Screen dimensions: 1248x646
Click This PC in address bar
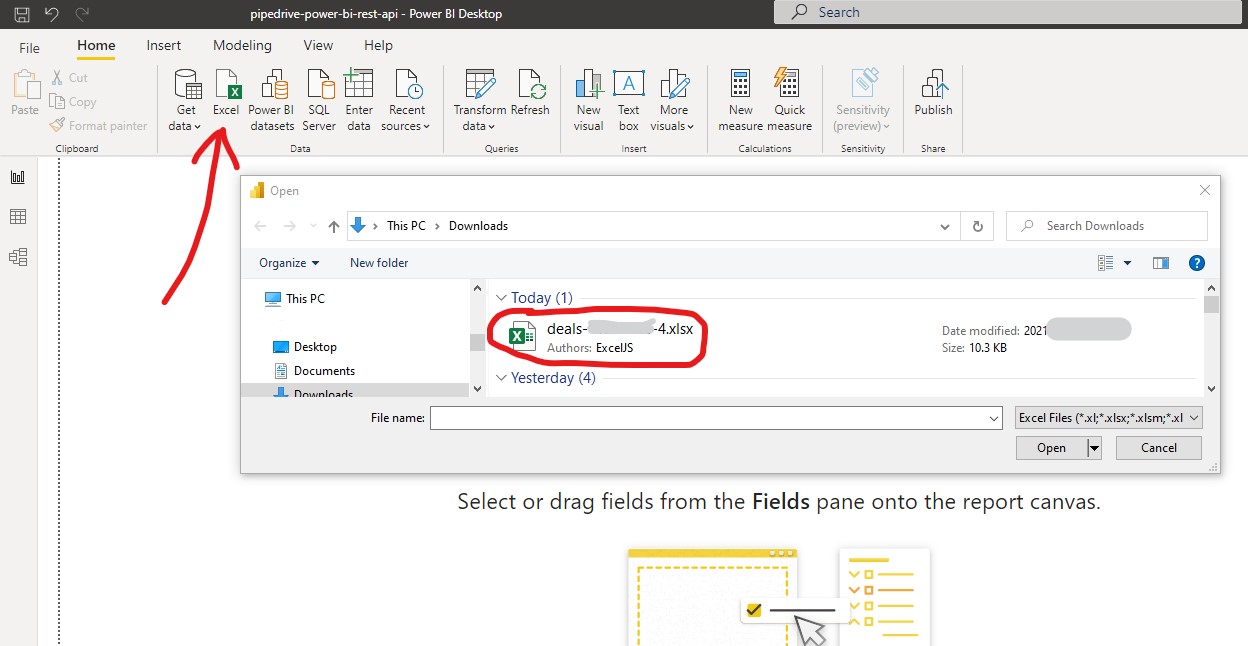406,226
